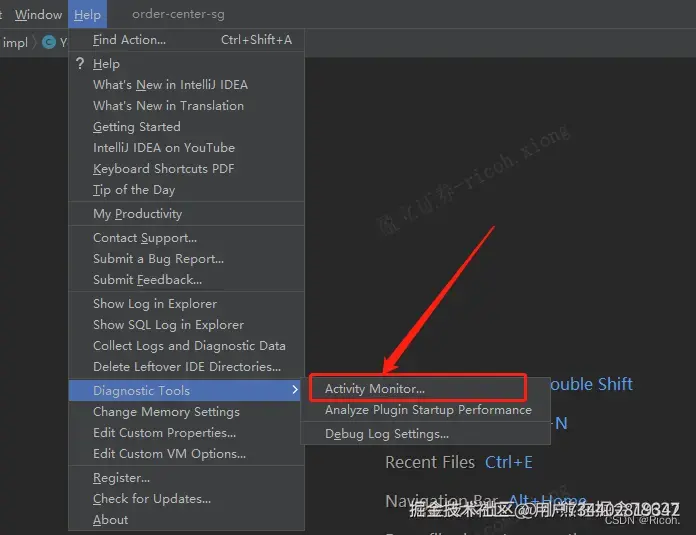This screenshot has height=535, width=696.
Task: Open Debug Log Settings...
Action: [426, 434]
